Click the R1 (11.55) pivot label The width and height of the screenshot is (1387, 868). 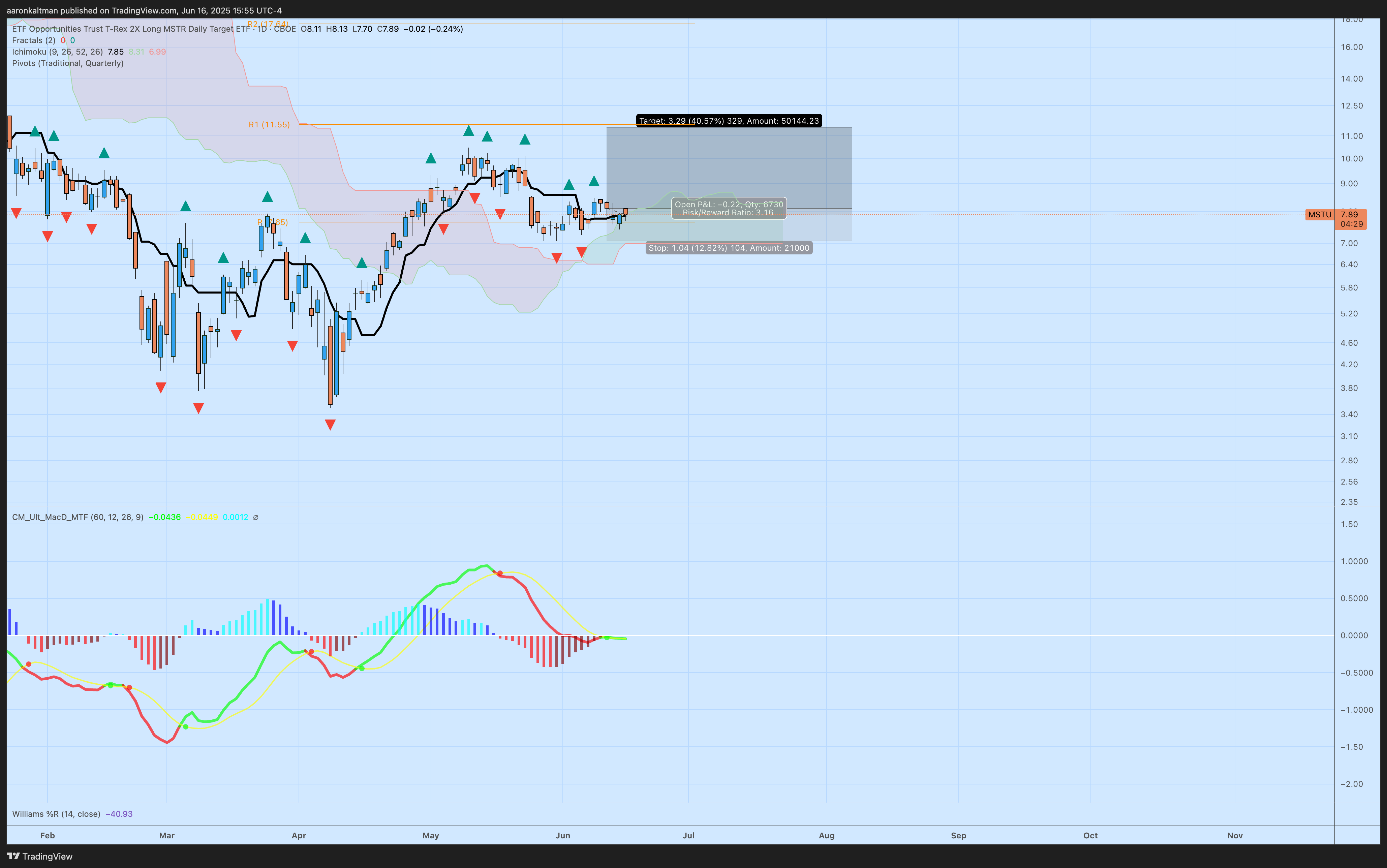[x=269, y=125]
